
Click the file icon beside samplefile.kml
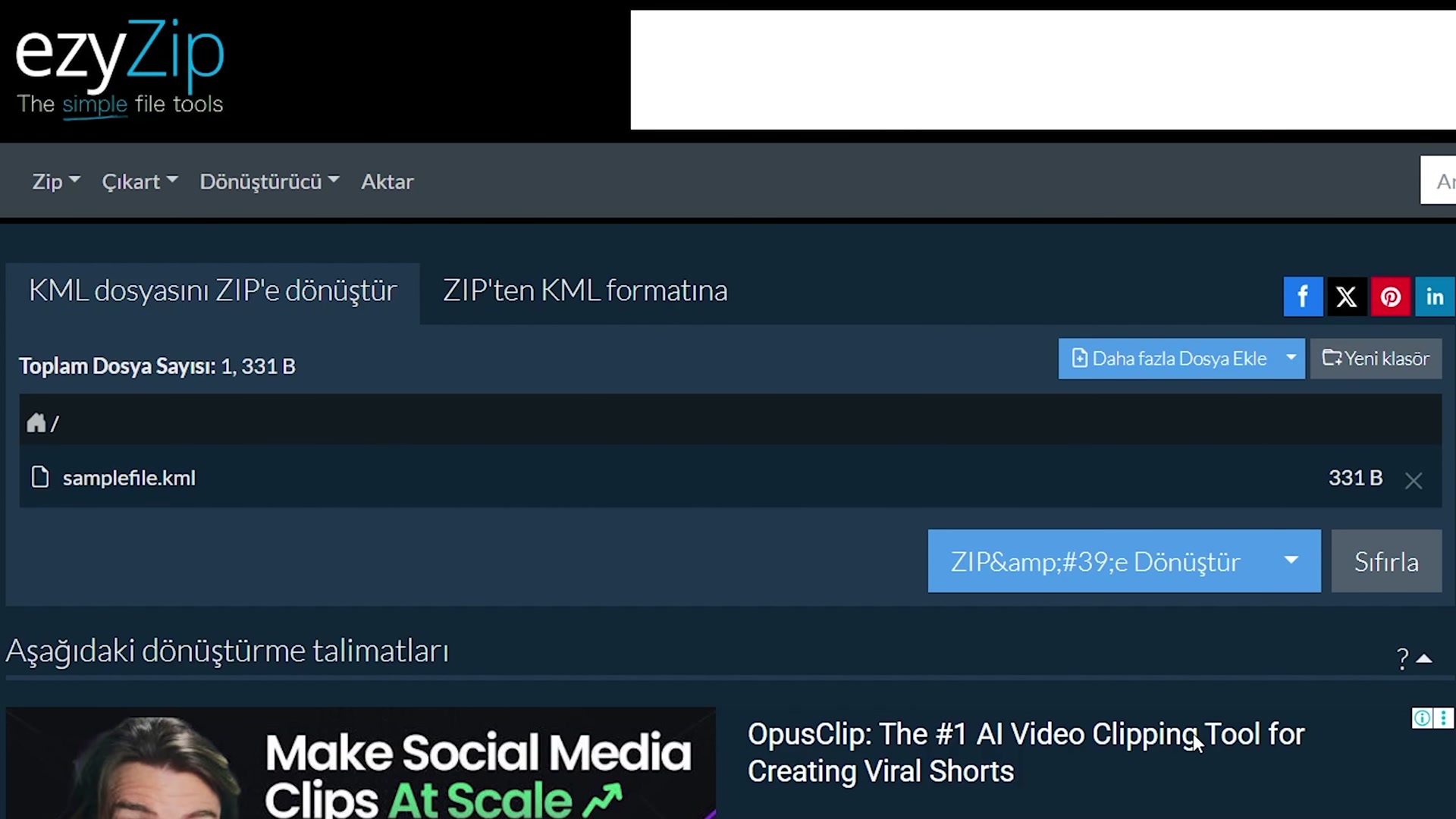point(40,478)
